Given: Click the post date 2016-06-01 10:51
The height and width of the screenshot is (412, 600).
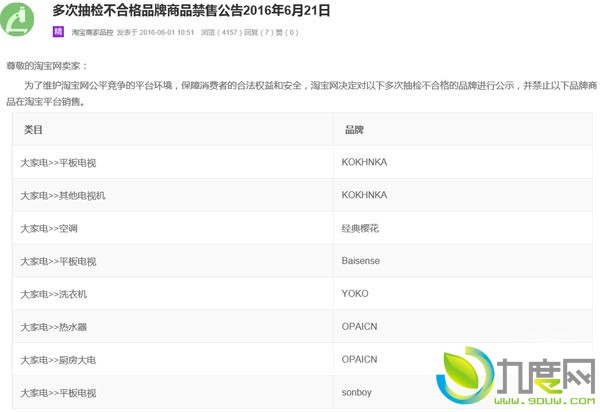Looking at the screenshot, I should (x=167, y=32).
